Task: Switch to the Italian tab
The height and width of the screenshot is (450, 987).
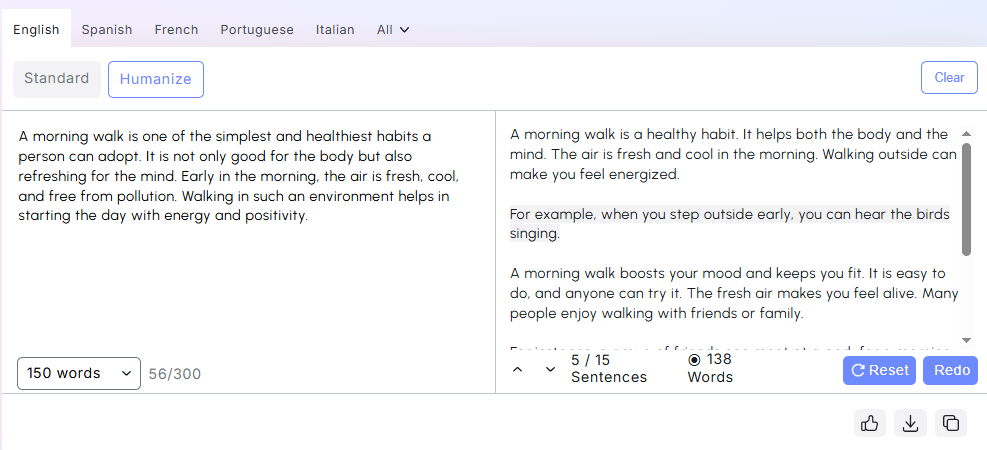Action: tap(335, 29)
